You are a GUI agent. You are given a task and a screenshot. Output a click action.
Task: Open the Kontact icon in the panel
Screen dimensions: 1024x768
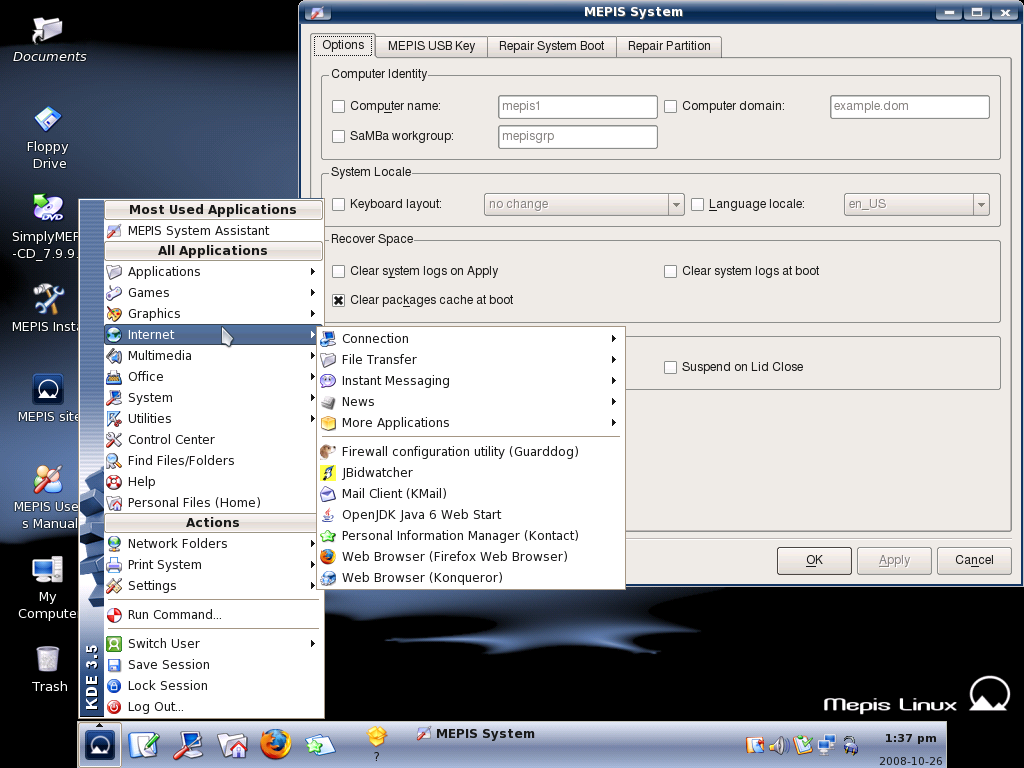tap(320, 744)
